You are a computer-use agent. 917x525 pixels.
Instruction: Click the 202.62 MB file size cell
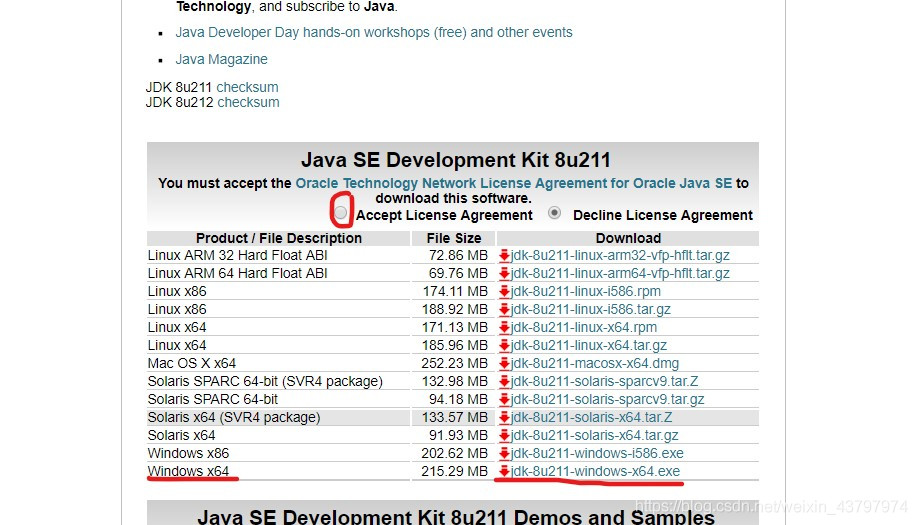coord(454,453)
